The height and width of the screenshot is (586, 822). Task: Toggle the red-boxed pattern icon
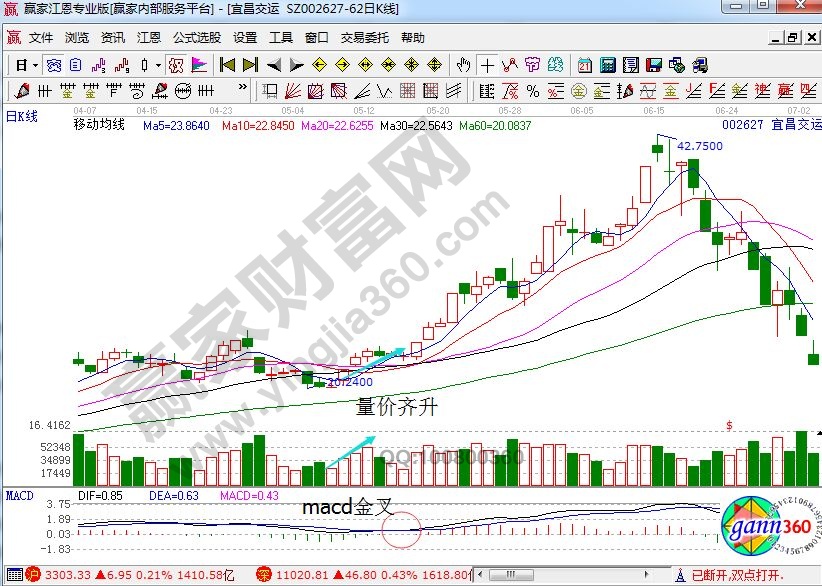(174, 66)
